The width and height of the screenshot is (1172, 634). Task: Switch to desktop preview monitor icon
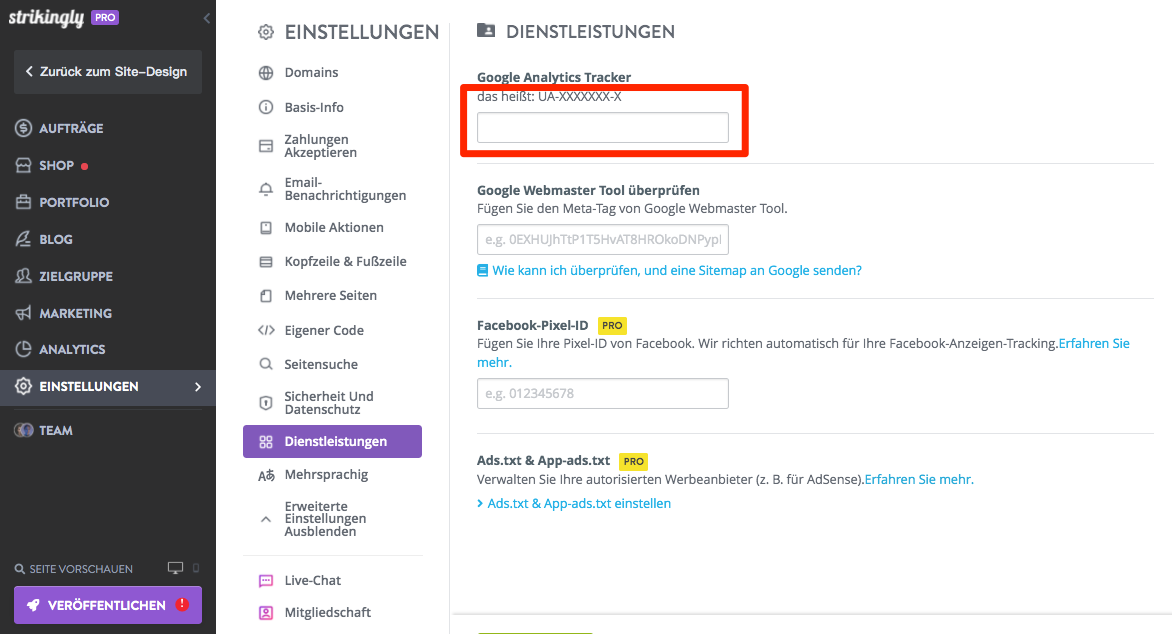[x=176, y=568]
